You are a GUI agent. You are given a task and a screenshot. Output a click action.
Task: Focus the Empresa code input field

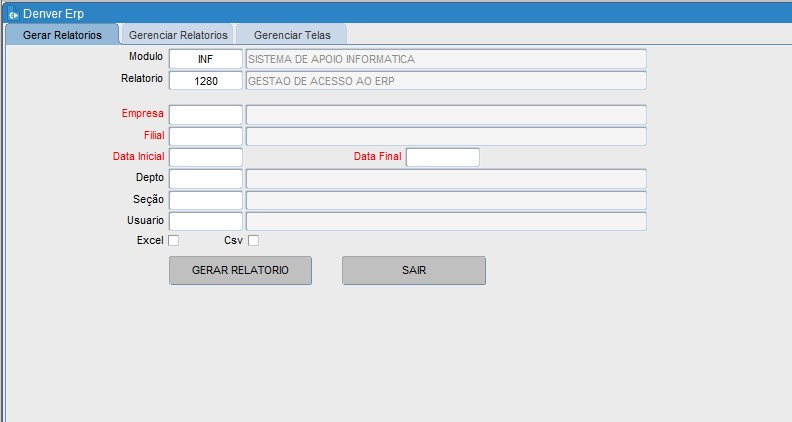206,115
